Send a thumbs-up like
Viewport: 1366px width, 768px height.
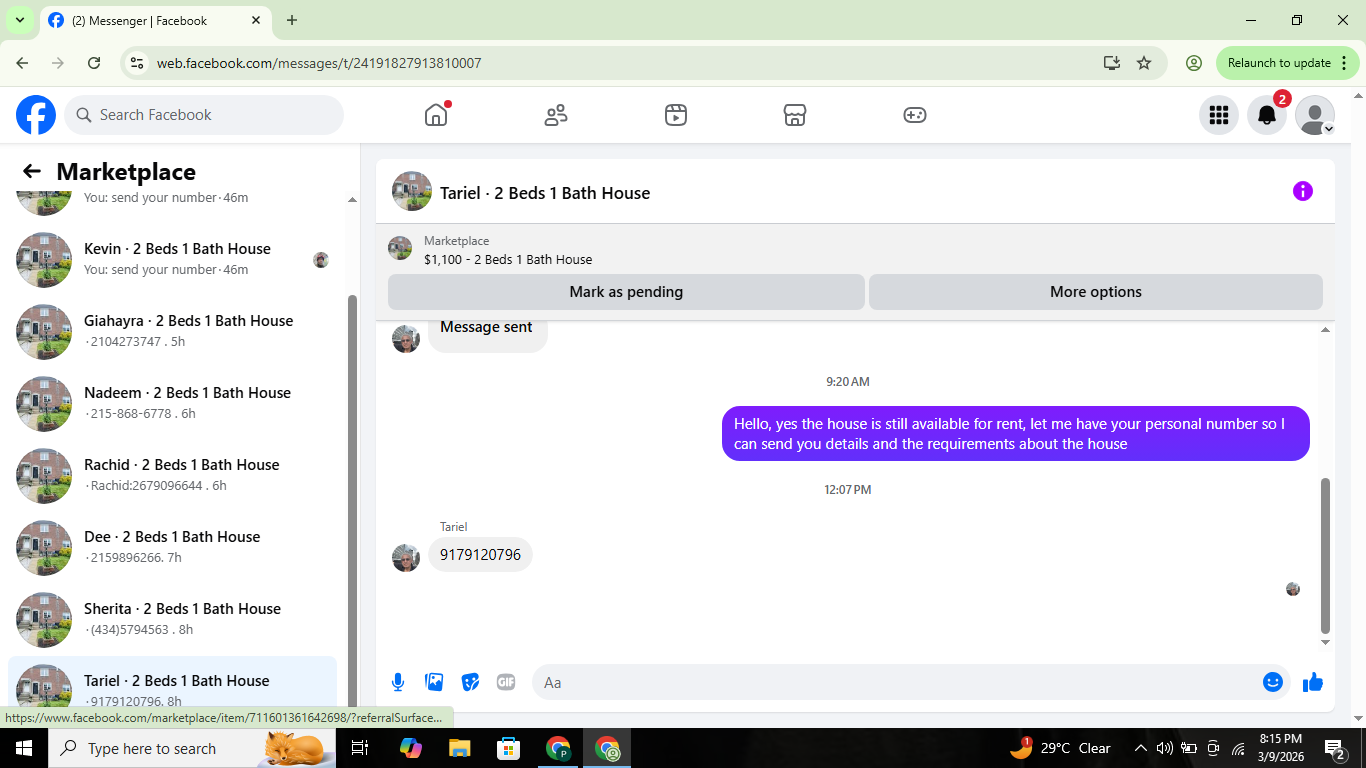(1313, 682)
